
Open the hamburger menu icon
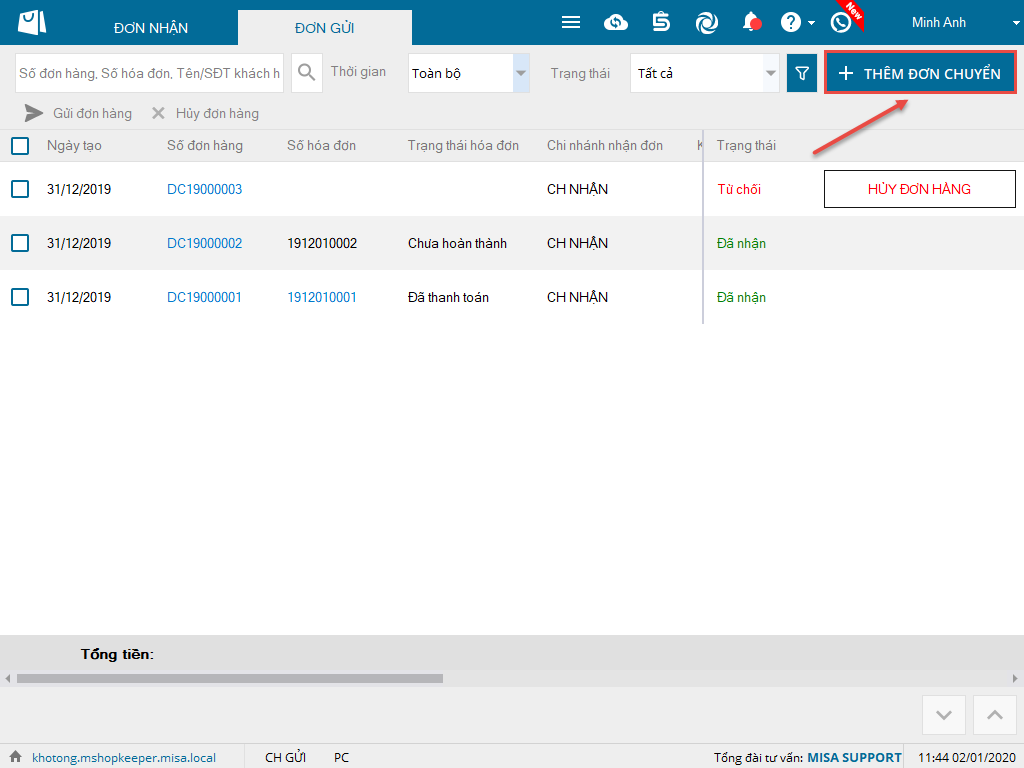571,22
